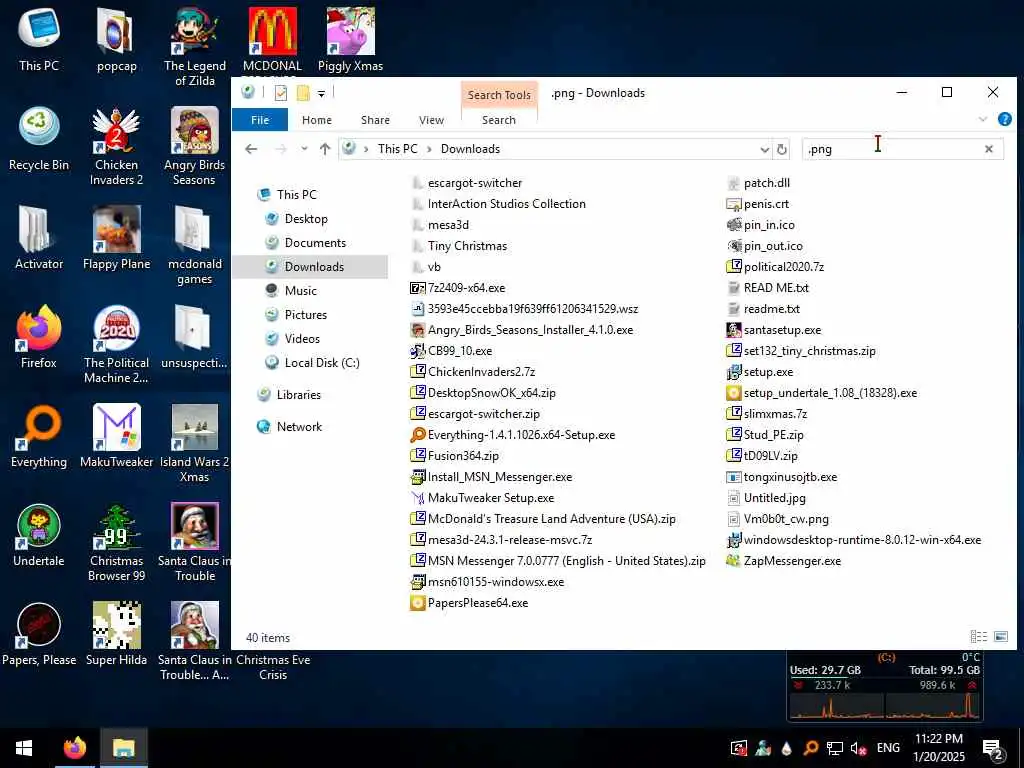The height and width of the screenshot is (768, 1024).
Task: Select the Search Tools contextual tab
Action: tap(499, 95)
